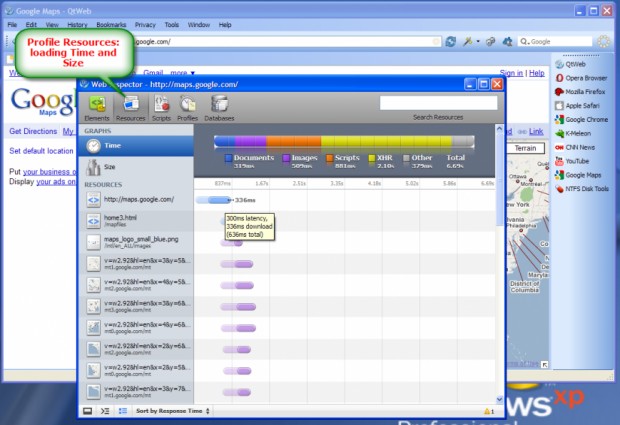Toggle small resource rows icon in status bar
620x425 pixels.
[x=123, y=411]
